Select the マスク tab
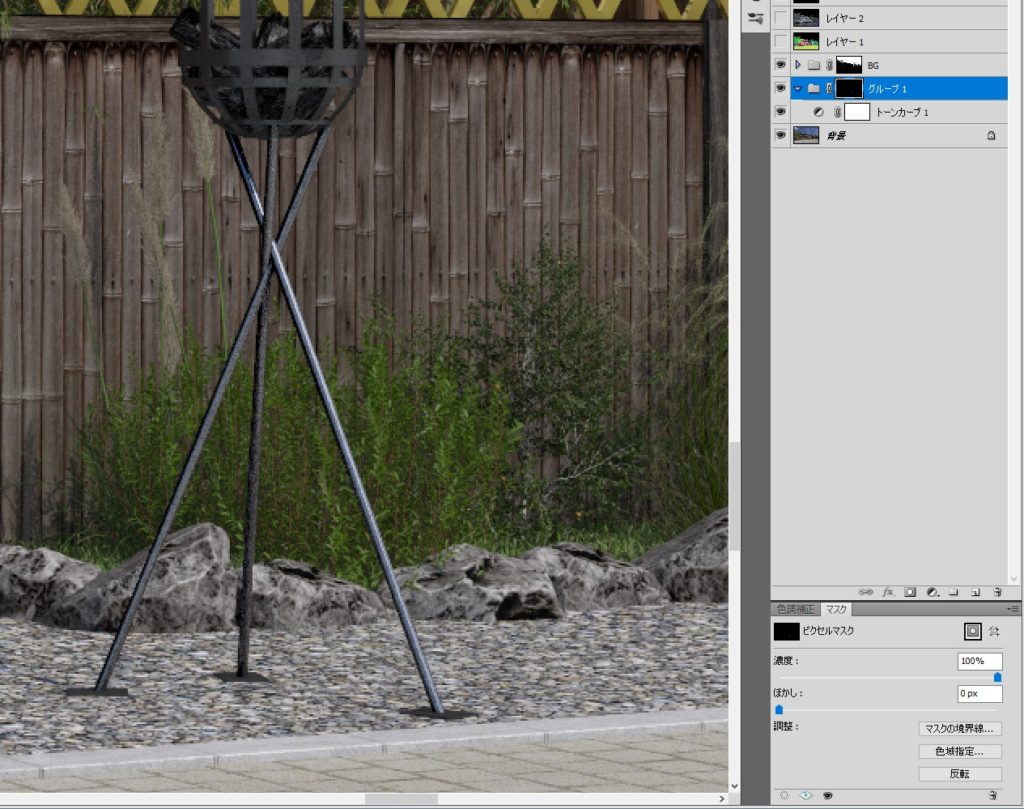 pos(836,609)
